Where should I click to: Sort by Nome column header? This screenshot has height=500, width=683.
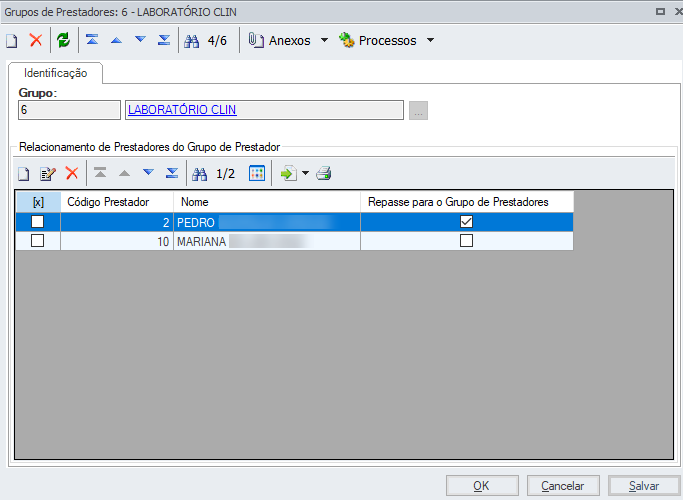click(x=267, y=202)
